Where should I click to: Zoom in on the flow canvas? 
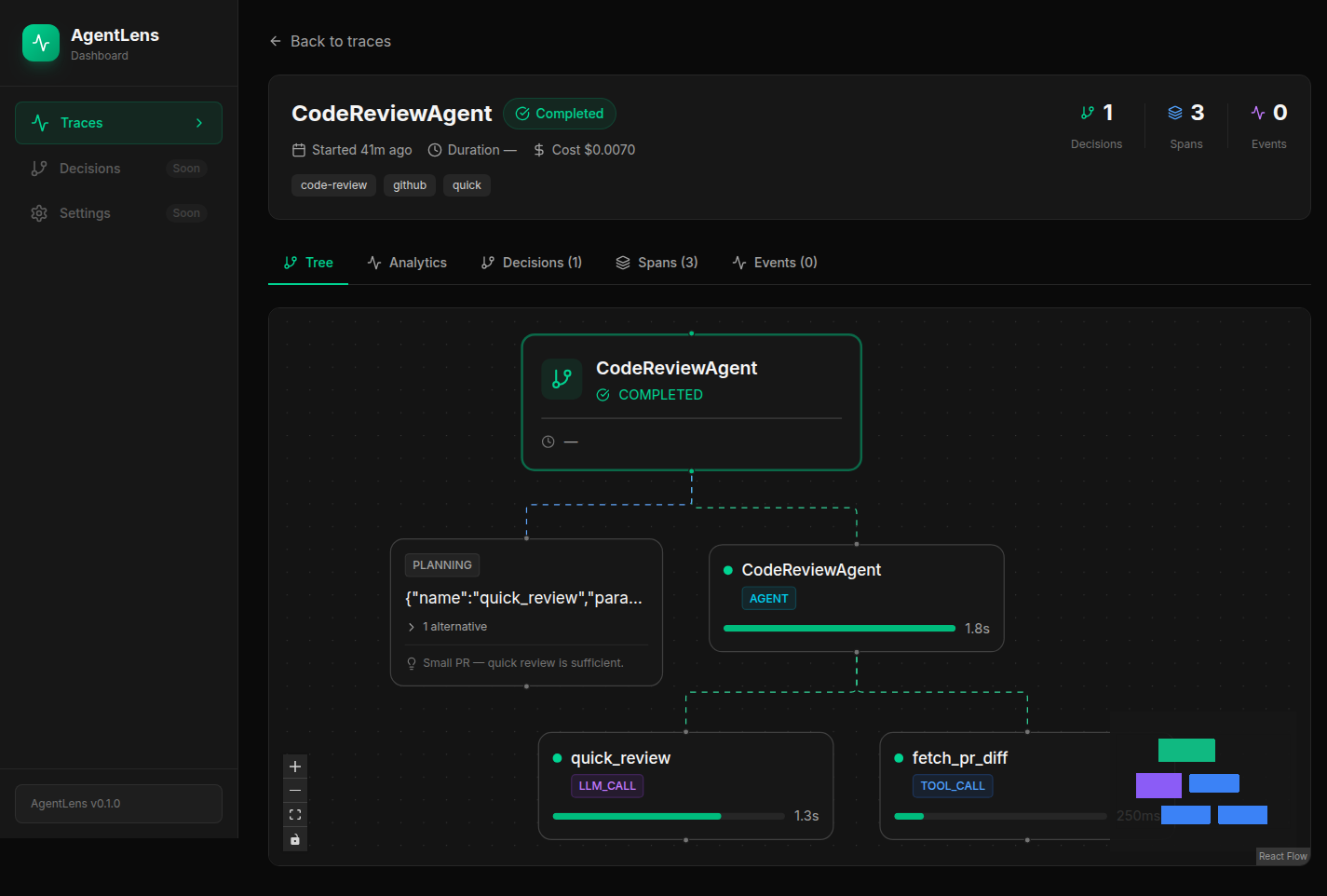coord(295,767)
